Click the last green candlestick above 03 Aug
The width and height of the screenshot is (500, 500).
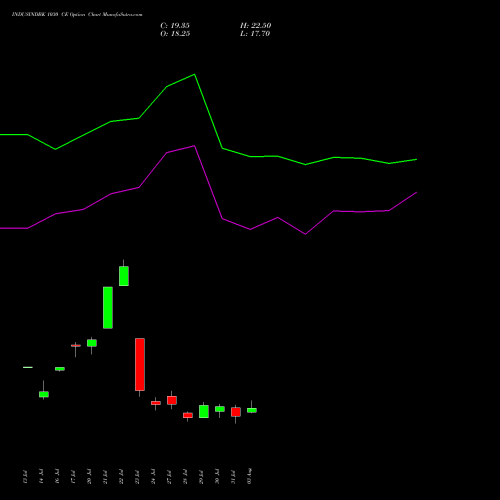[252, 410]
